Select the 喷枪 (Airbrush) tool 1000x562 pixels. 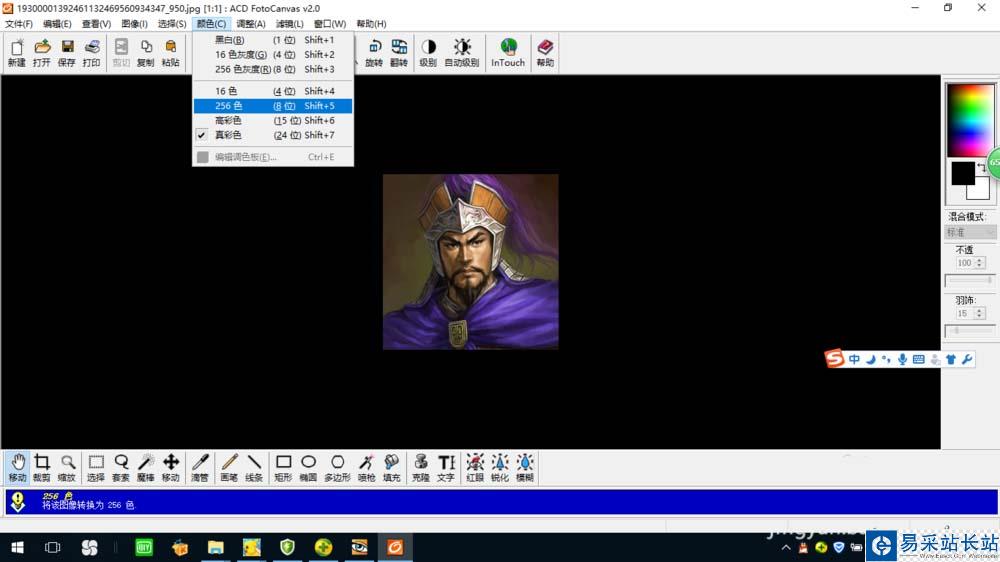click(x=366, y=468)
